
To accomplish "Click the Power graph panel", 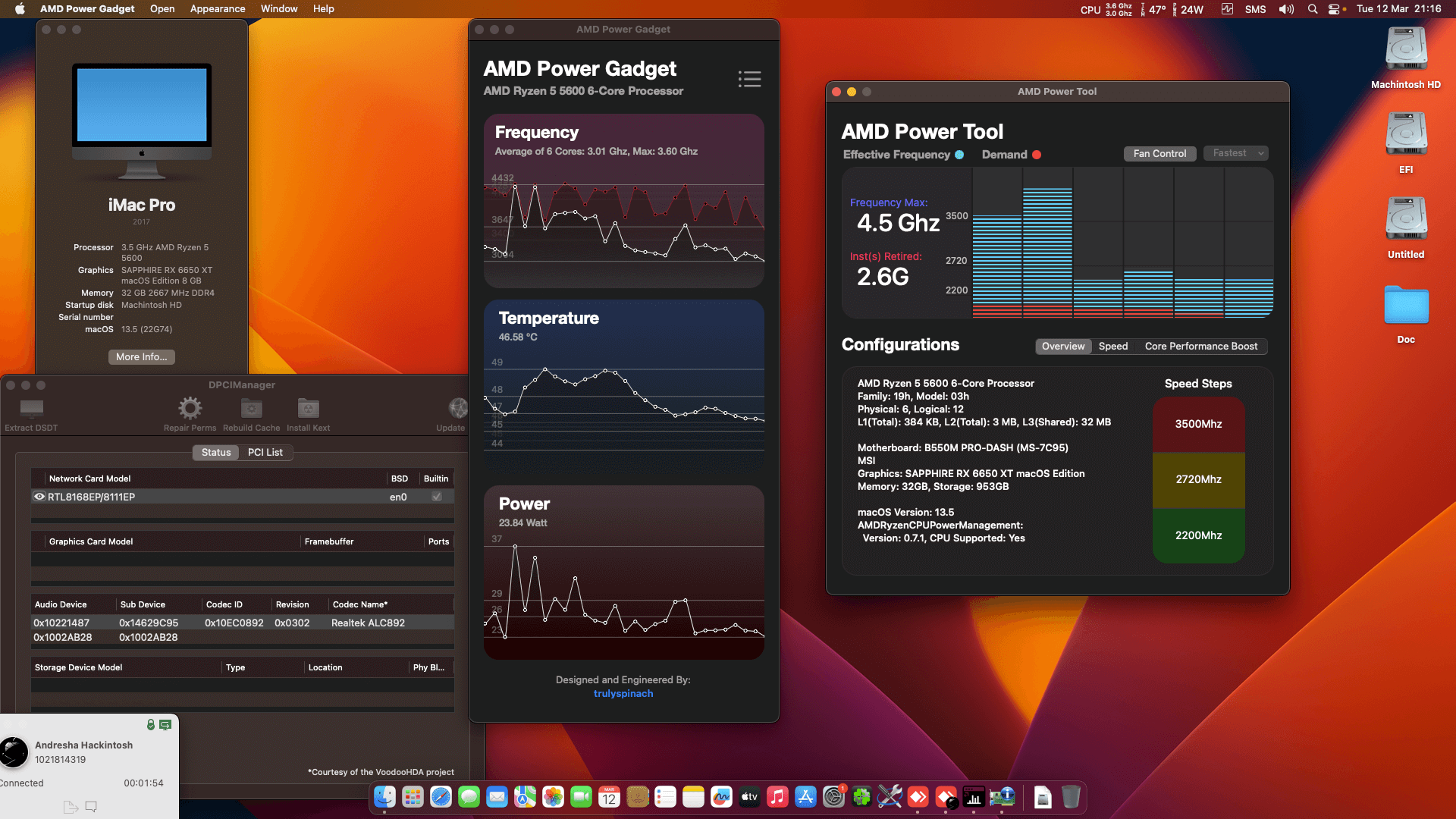I will pos(624,573).
